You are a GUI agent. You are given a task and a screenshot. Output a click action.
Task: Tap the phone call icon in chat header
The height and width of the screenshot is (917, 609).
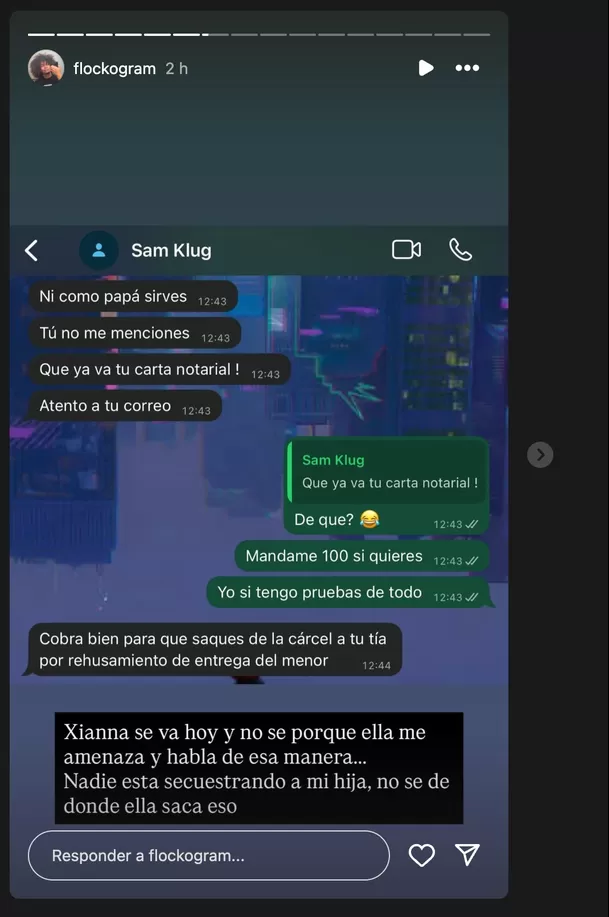pyautogui.click(x=460, y=250)
